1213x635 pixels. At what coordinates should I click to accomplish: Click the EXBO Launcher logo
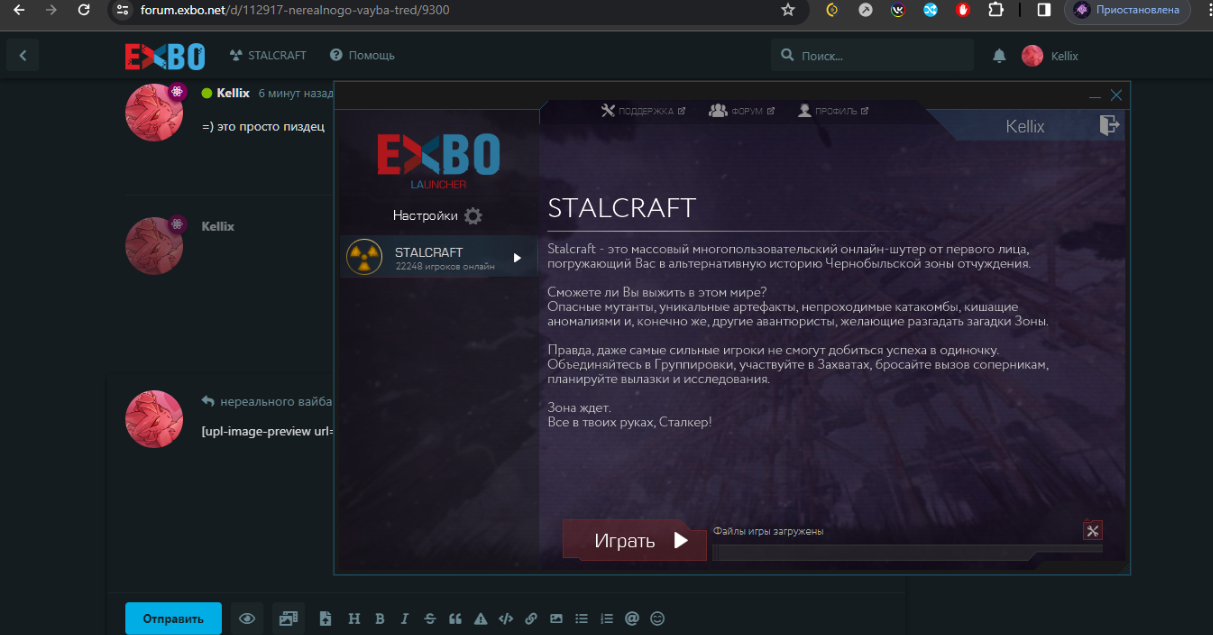[438, 161]
